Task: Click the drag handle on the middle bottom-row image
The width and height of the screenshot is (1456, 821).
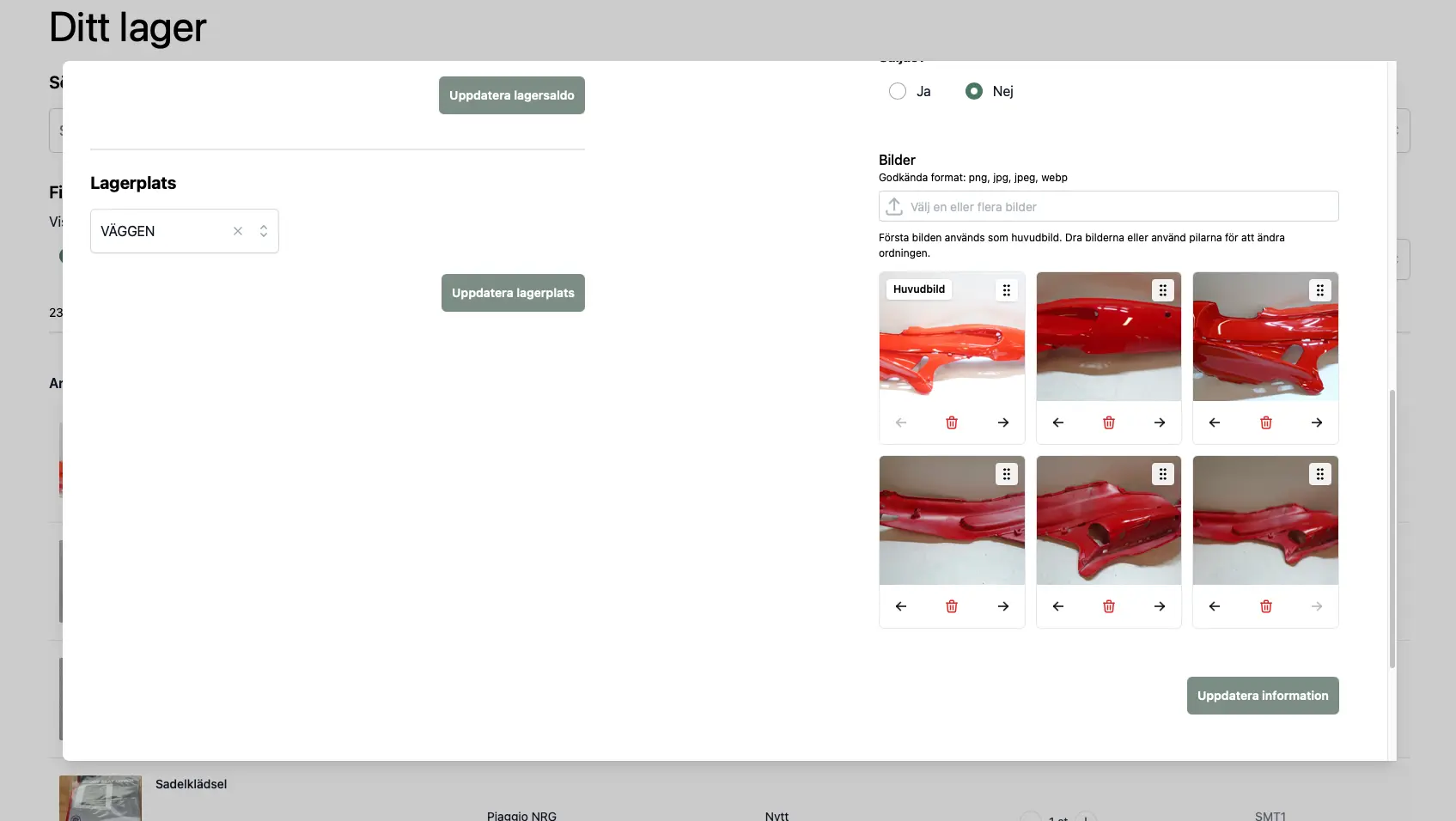Action: click(1163, 474)
